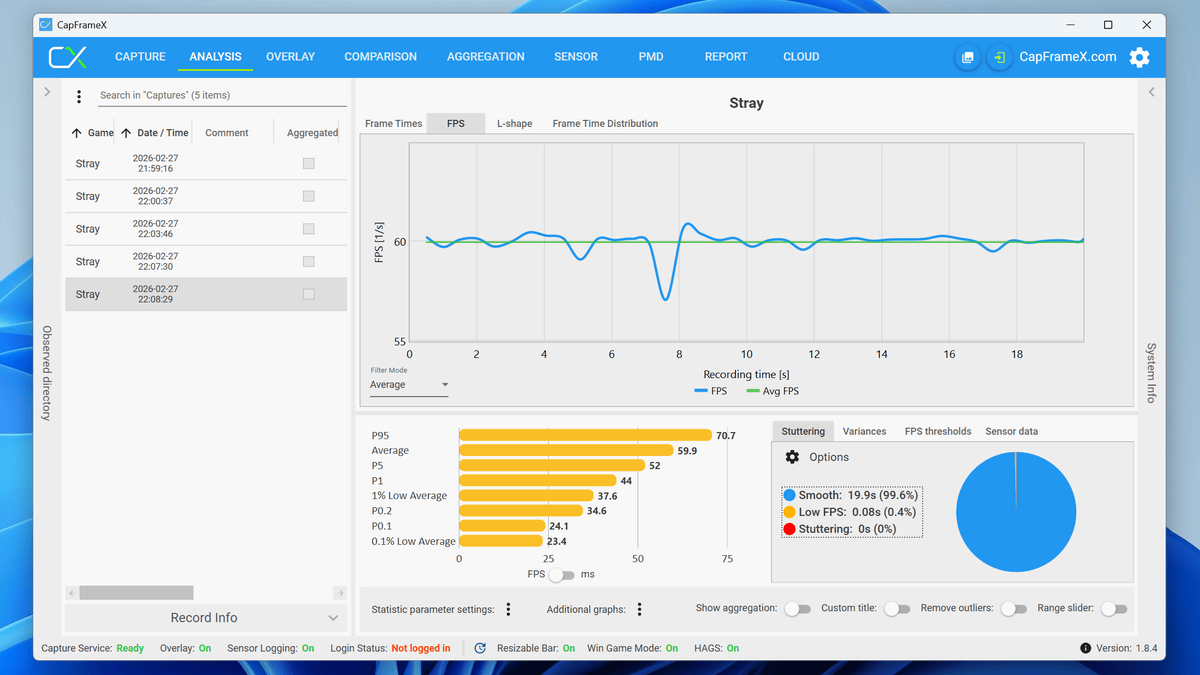Open the CapFrameX.com link
Viewport: 1200px width, 675px height.
click(x=1067, y=57)
